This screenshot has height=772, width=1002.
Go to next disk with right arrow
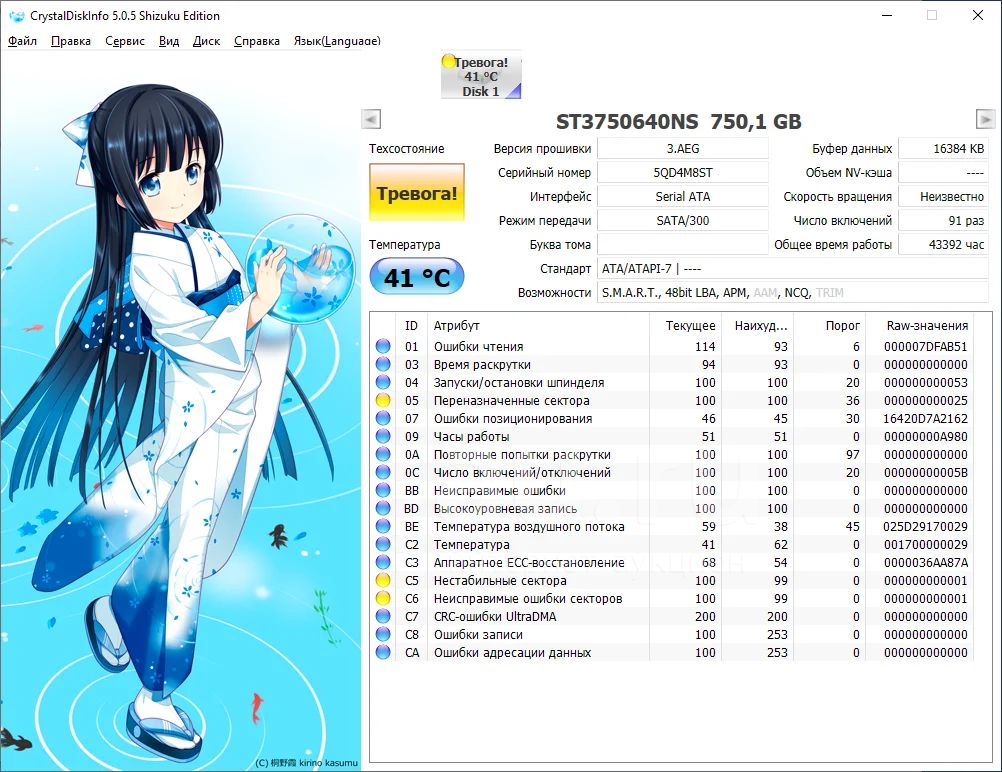(985, 120)
